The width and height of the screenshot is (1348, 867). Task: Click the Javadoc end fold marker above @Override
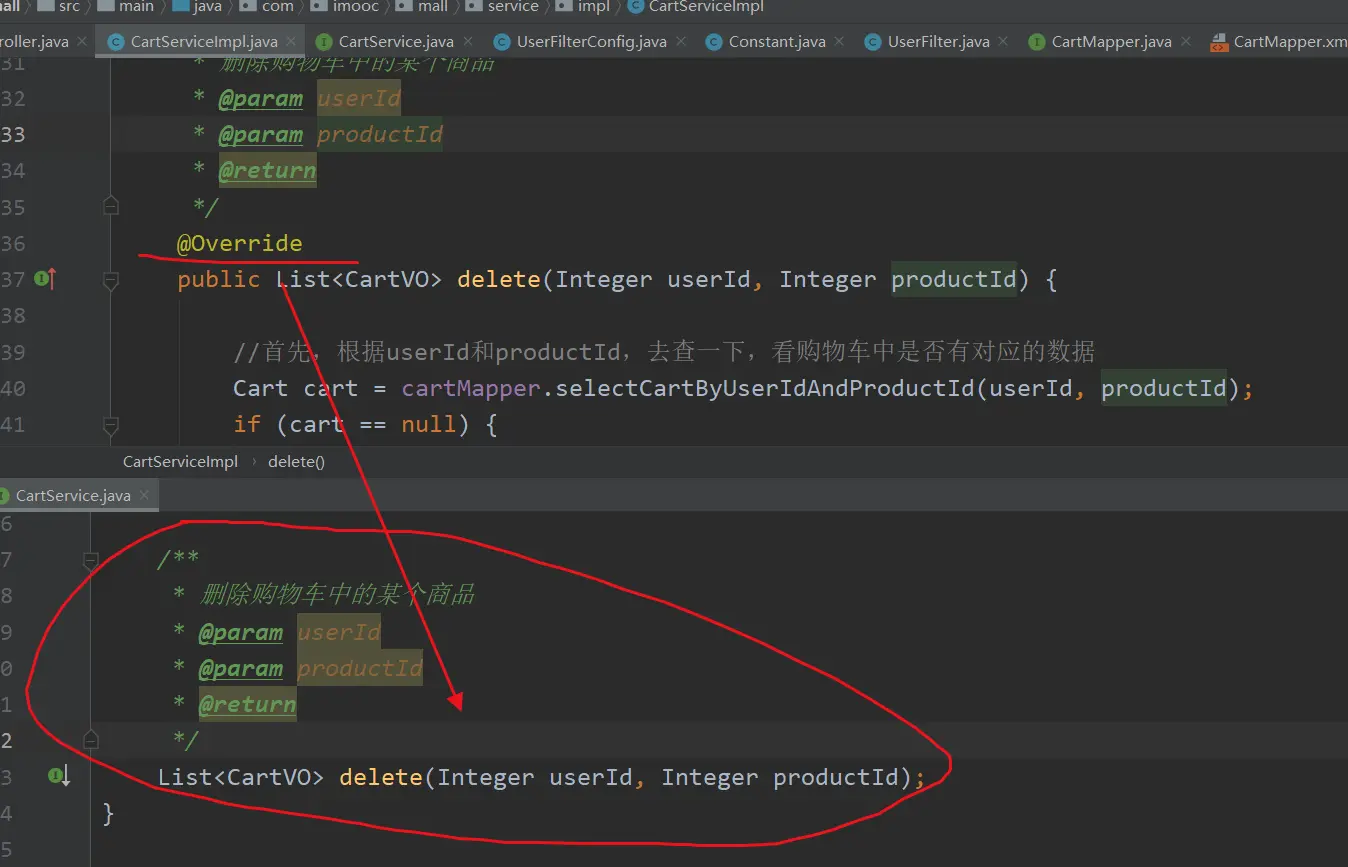point(111,206)
